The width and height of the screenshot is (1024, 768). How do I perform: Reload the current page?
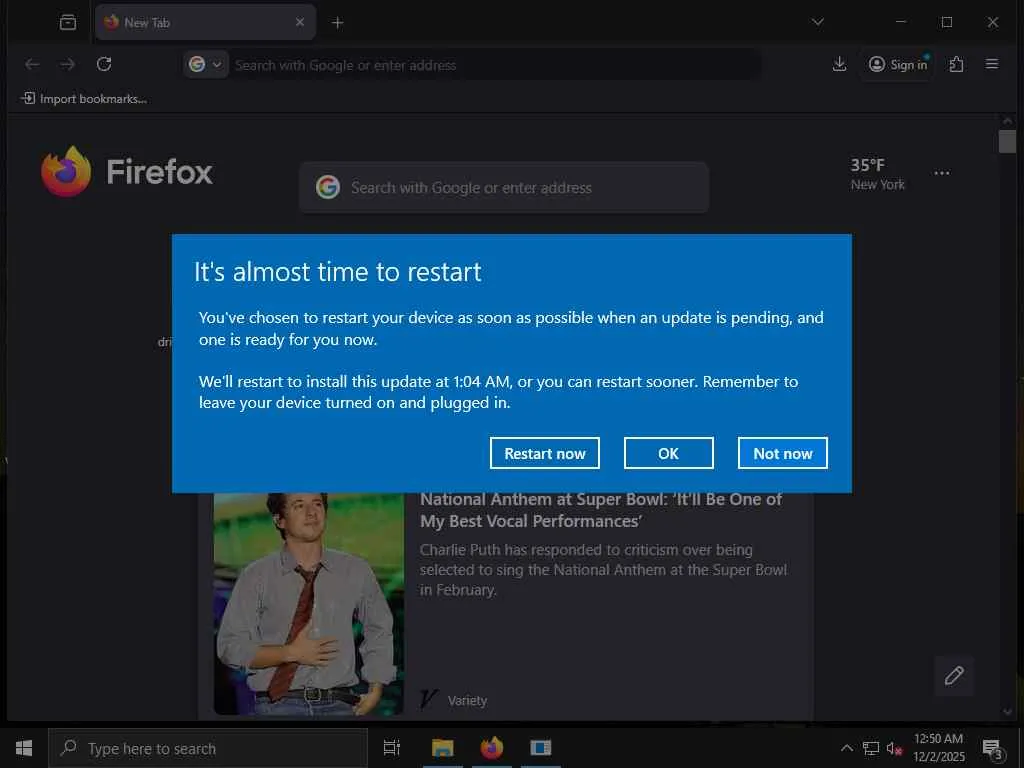tap(104, 64)
